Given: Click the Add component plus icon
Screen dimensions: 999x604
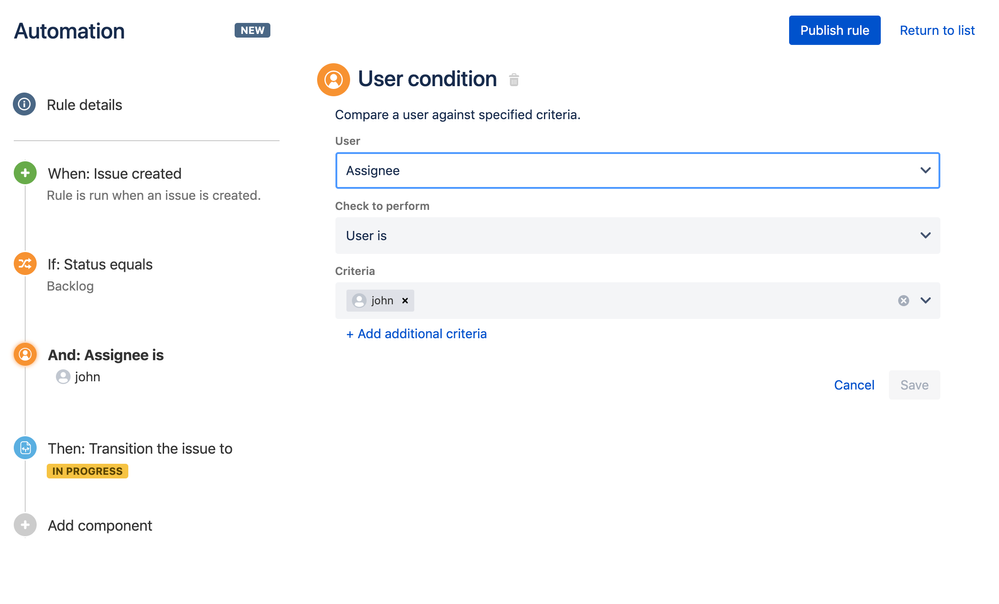Looking at the screenshot, I should coord(25,525).
